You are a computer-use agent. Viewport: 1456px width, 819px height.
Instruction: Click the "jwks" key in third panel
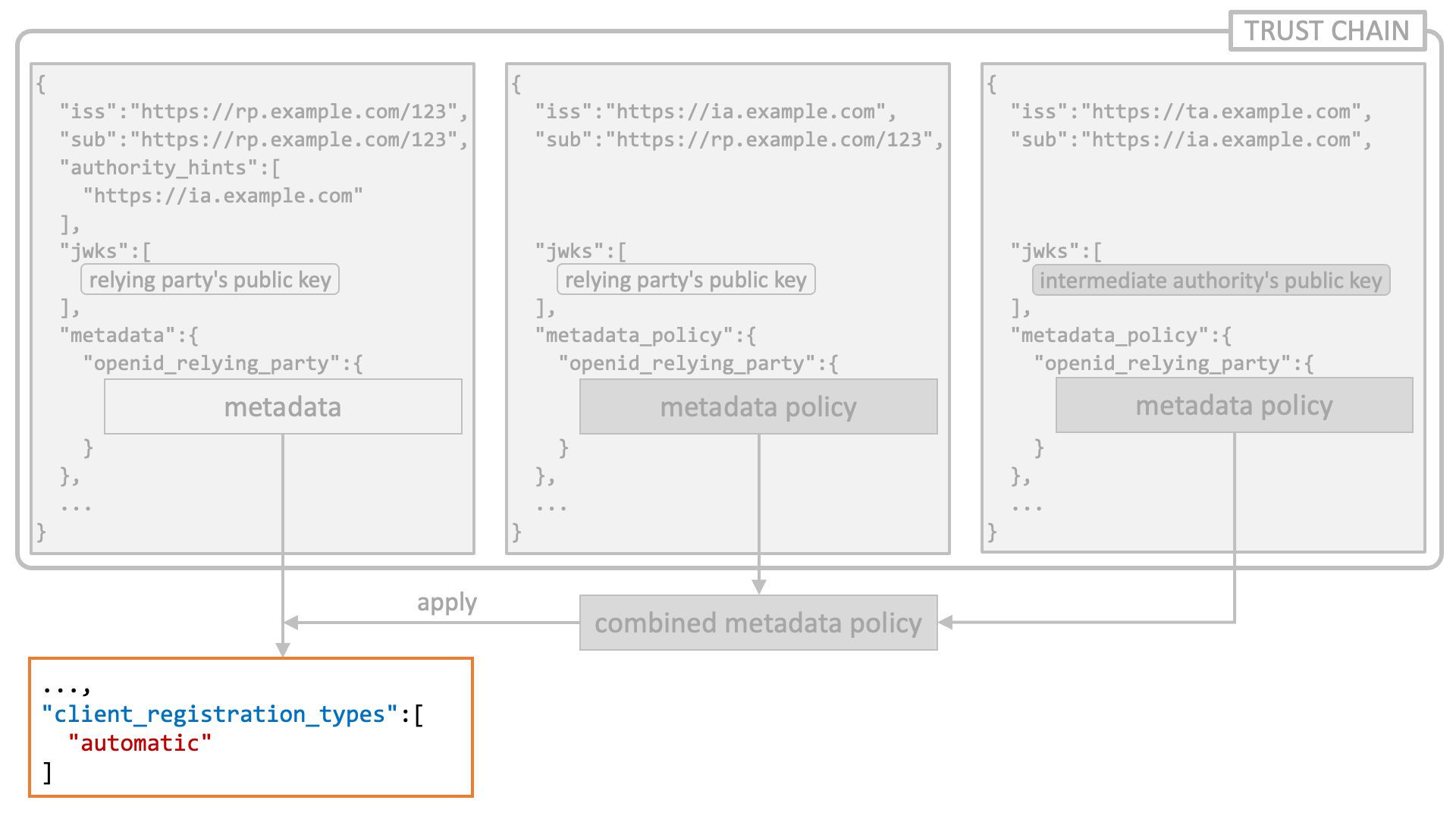[1045, 251]
